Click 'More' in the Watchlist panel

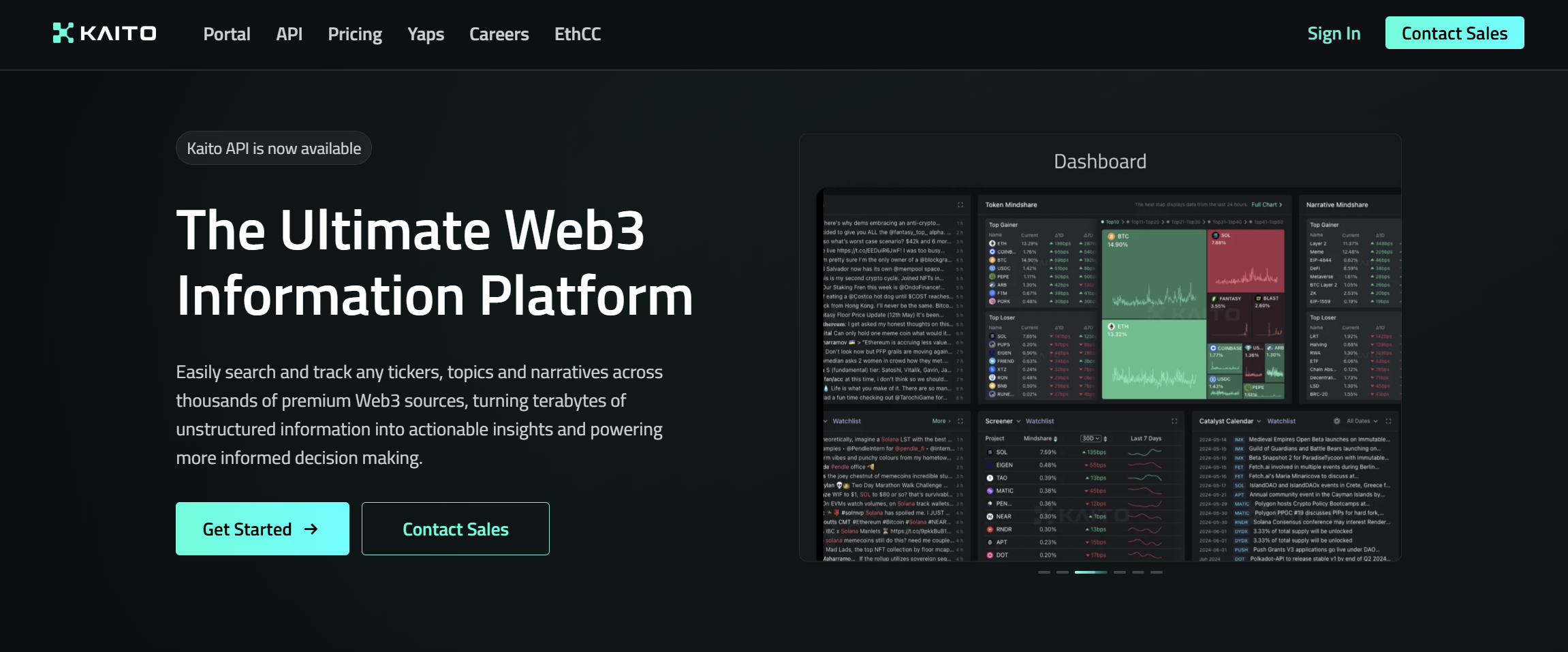click(941, 421)
